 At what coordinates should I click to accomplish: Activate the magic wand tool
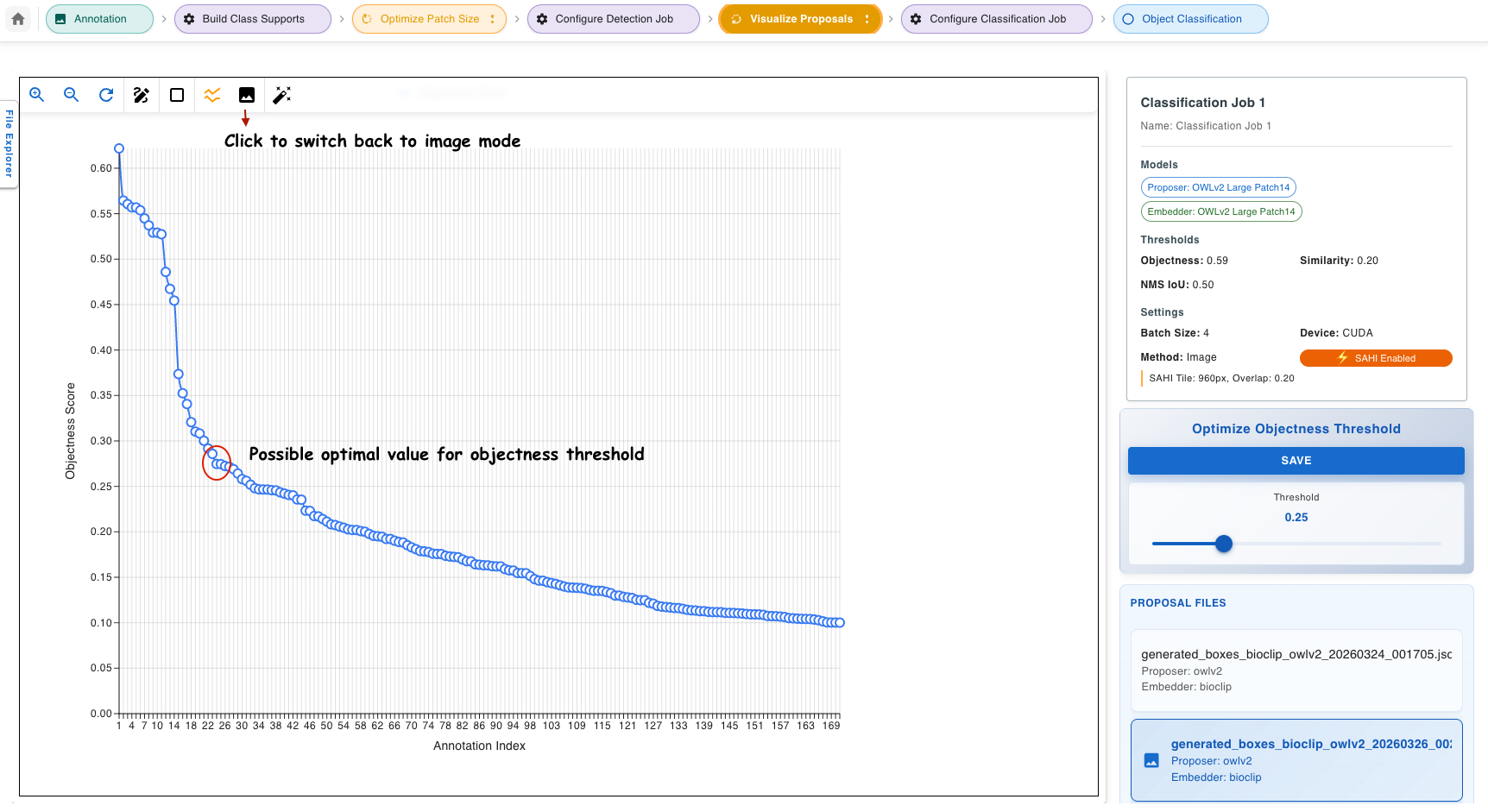[282, 95]
